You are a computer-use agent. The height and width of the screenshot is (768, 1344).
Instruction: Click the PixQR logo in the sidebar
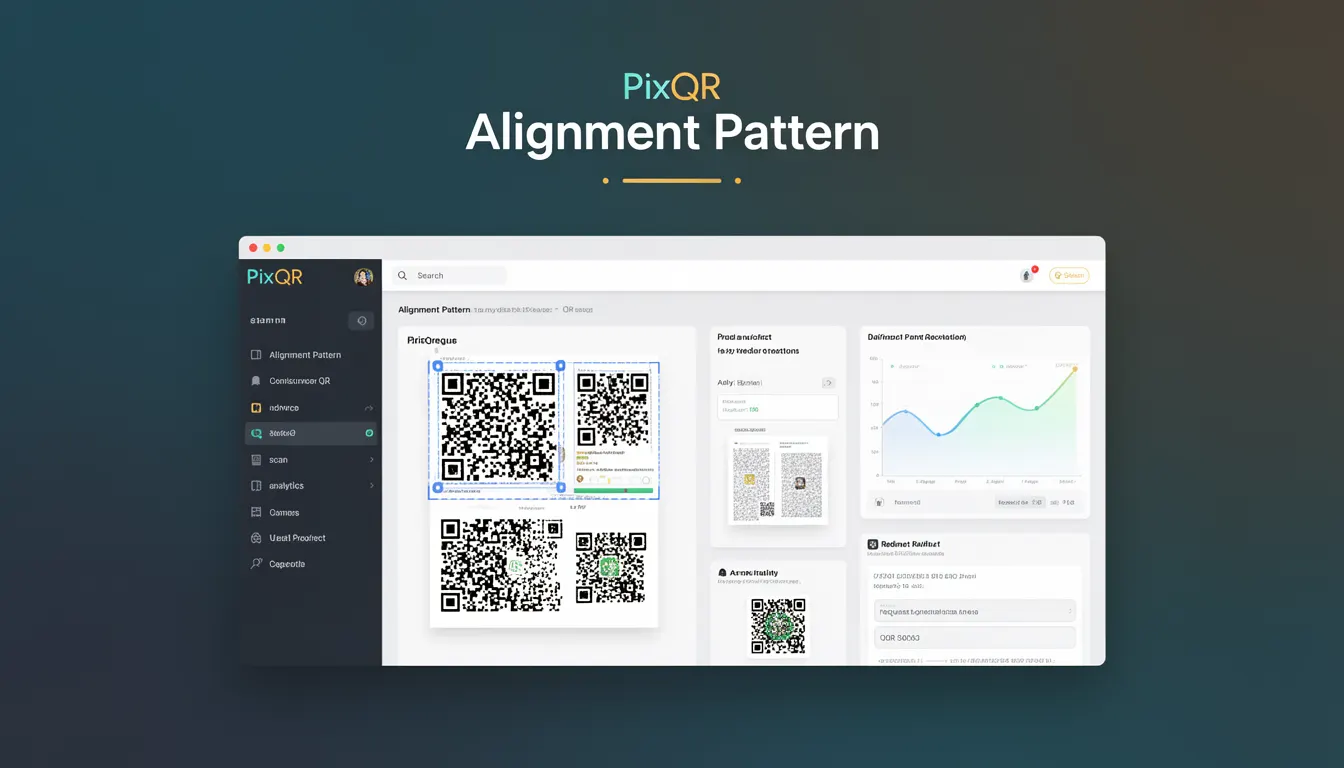click(x=275, y=277)
